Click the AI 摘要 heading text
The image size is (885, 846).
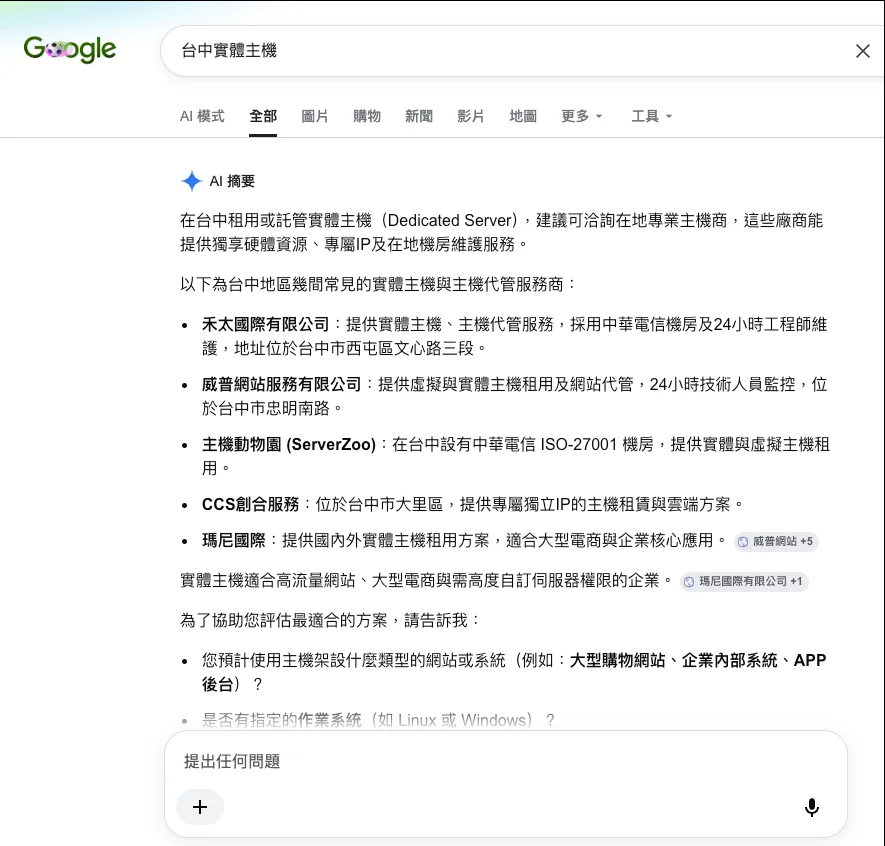coord(232,181)
